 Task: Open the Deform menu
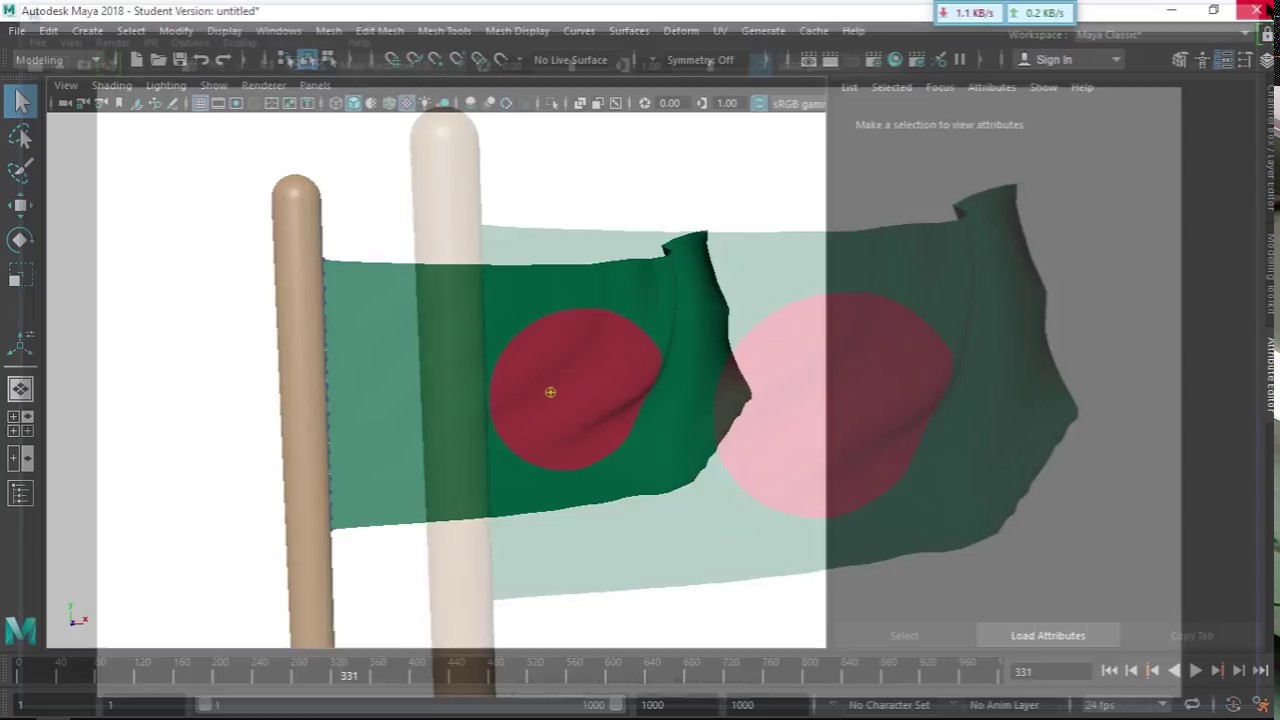[x=681, y=31]
